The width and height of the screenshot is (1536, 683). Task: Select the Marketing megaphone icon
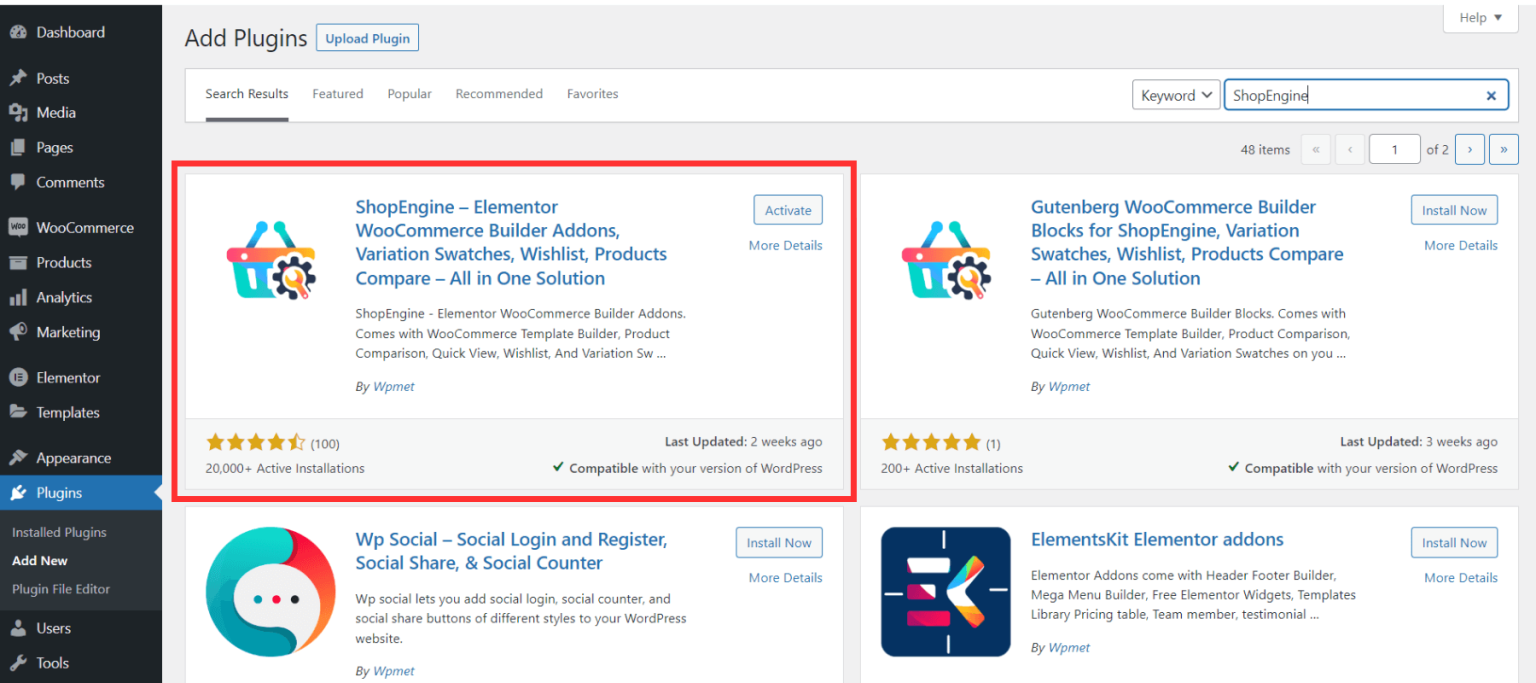click(x=19, y=332)
